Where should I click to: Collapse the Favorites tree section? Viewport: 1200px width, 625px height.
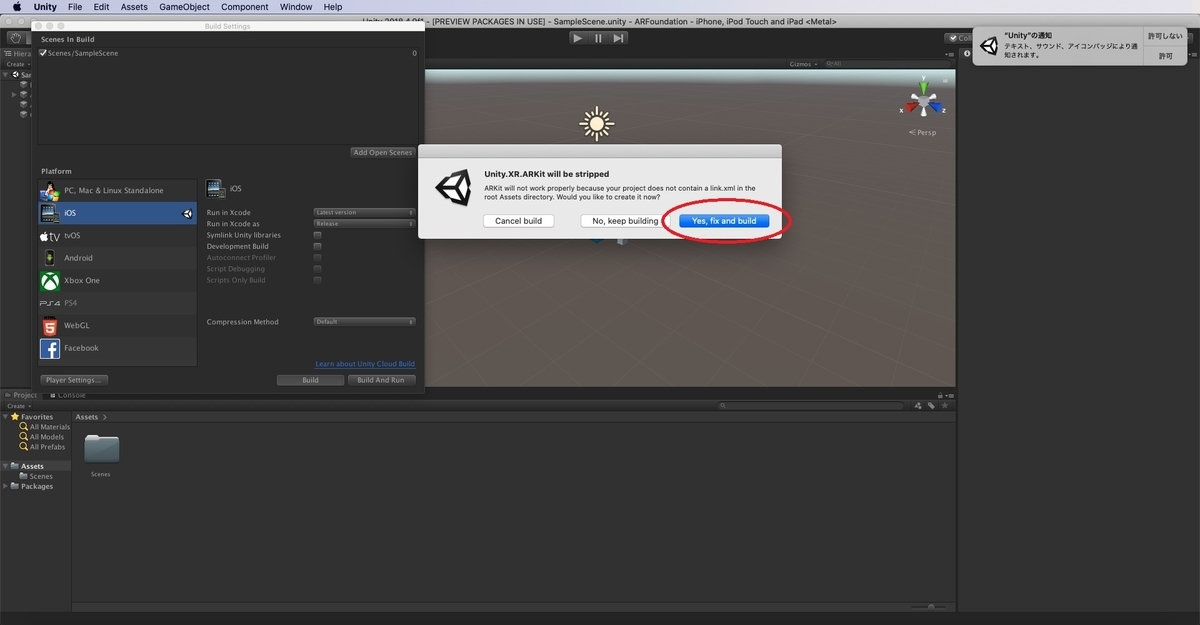pos(5,417)
